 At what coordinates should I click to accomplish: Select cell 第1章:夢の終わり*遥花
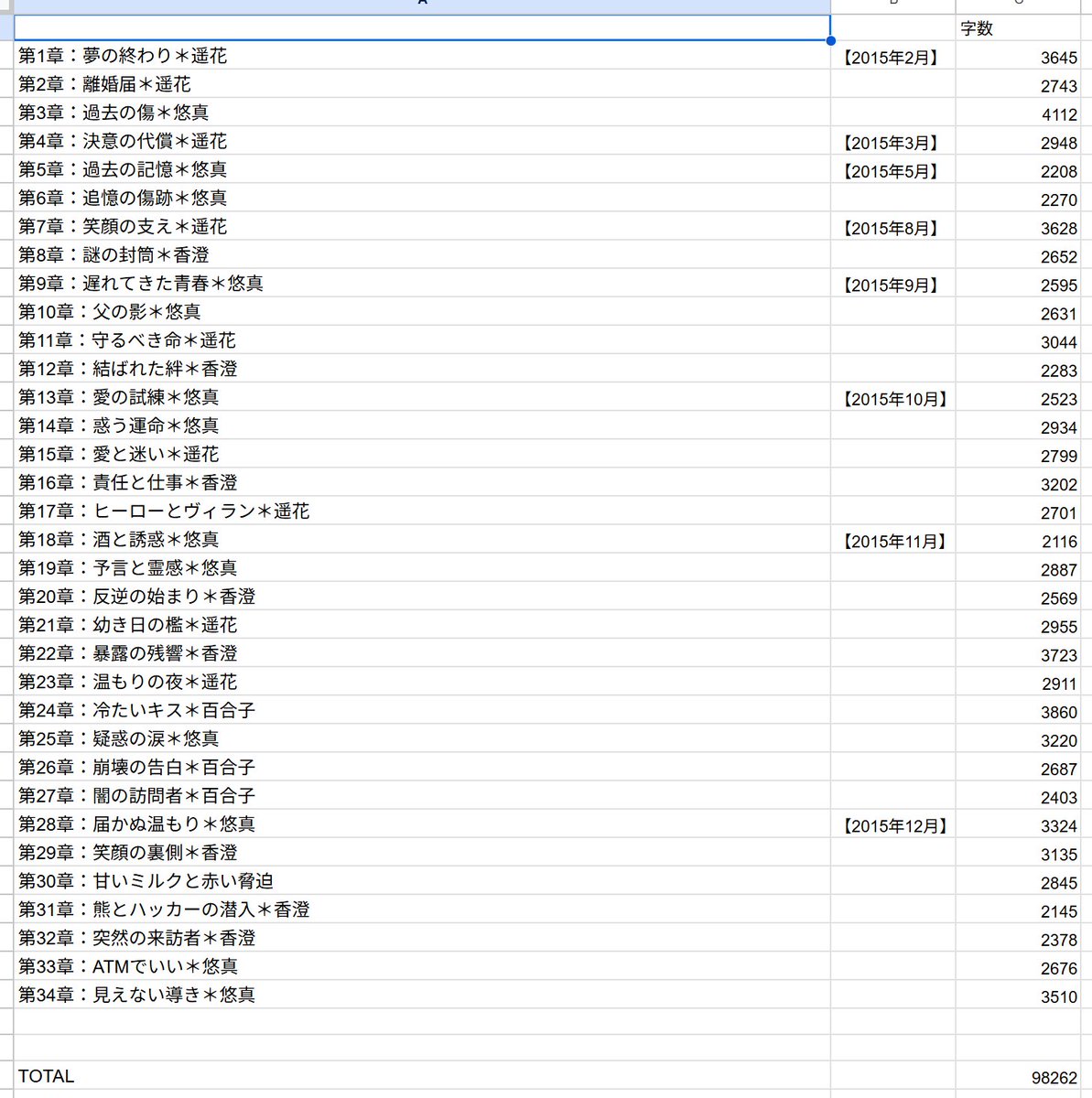pyautogui.click(x=422, y=56)
